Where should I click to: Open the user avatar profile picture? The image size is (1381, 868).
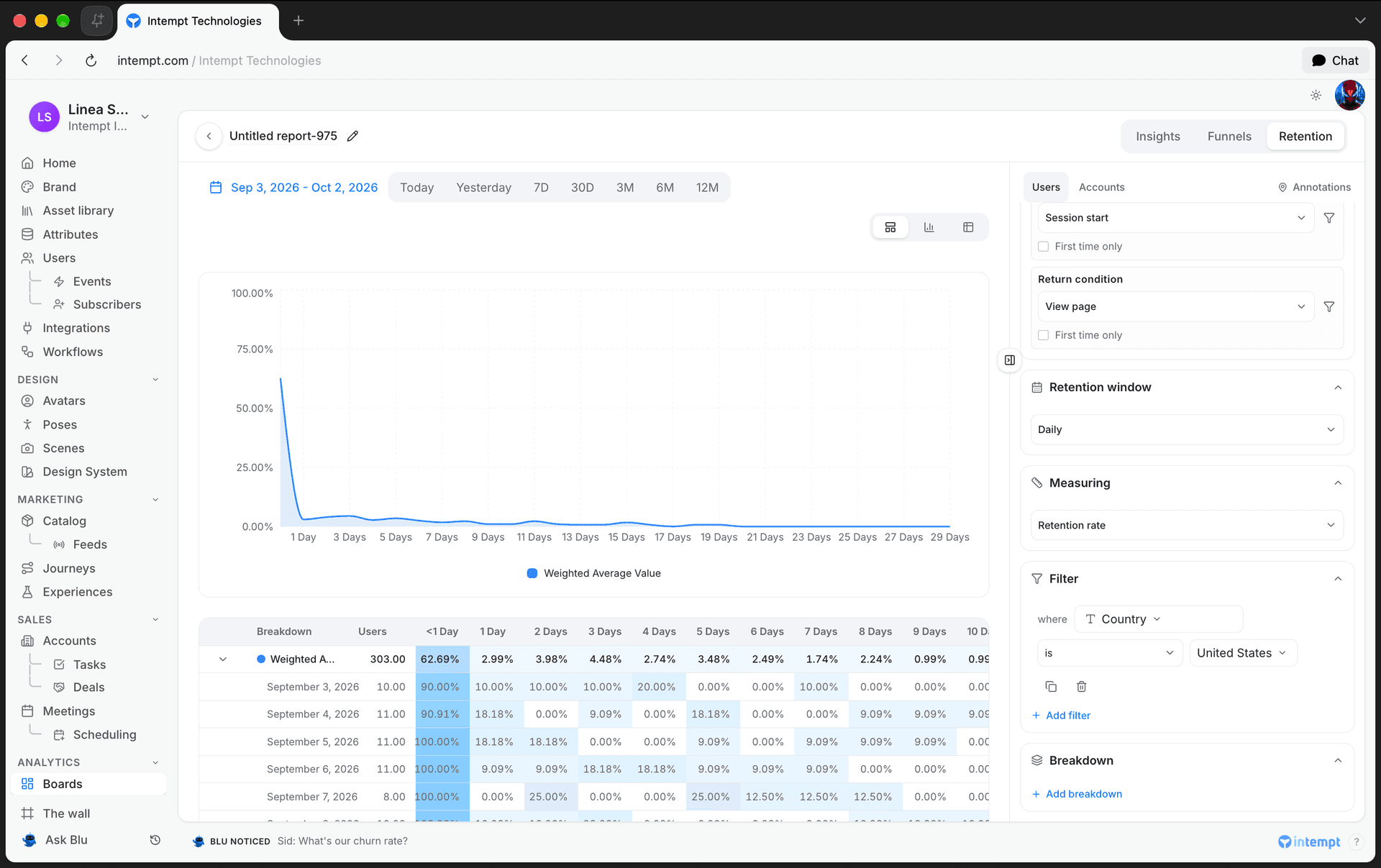(1350, 95)
